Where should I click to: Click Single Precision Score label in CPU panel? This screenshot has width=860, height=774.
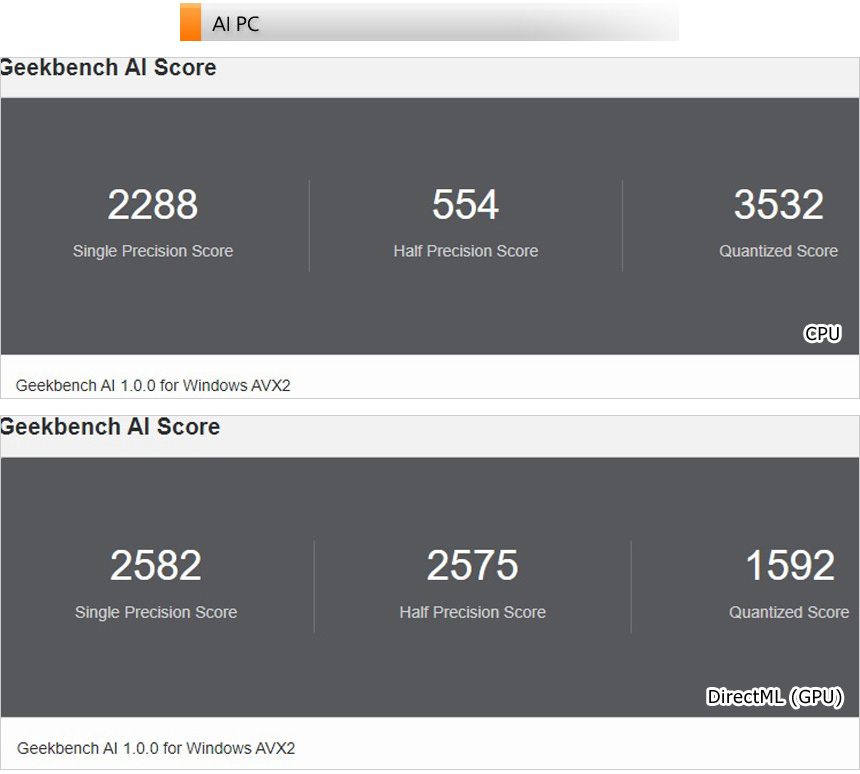point(153,251)
